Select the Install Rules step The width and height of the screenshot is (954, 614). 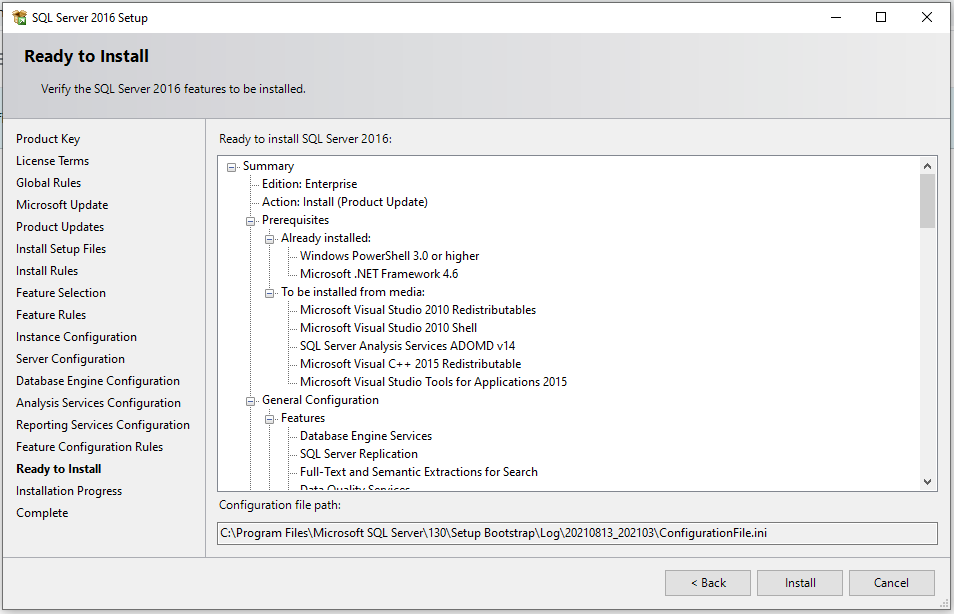point(47,271)
